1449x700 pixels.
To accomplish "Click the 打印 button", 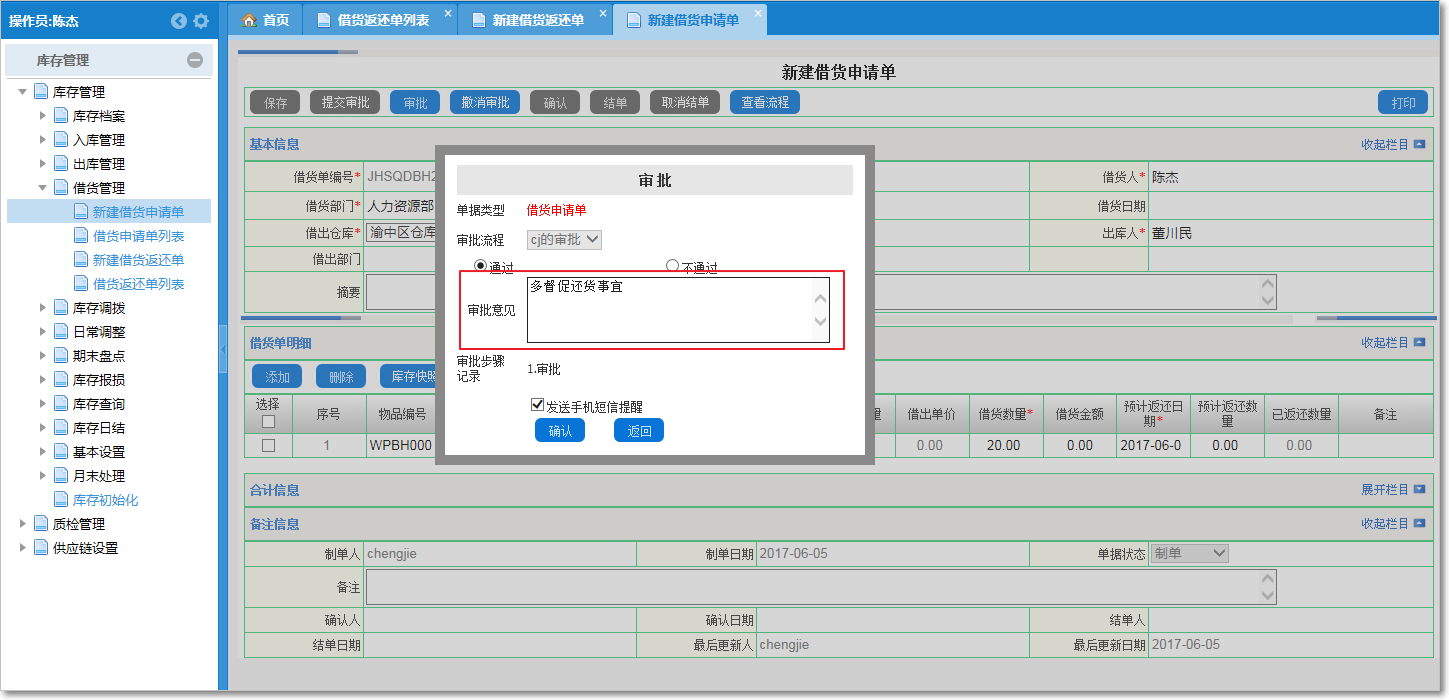I will (1403, 103).
